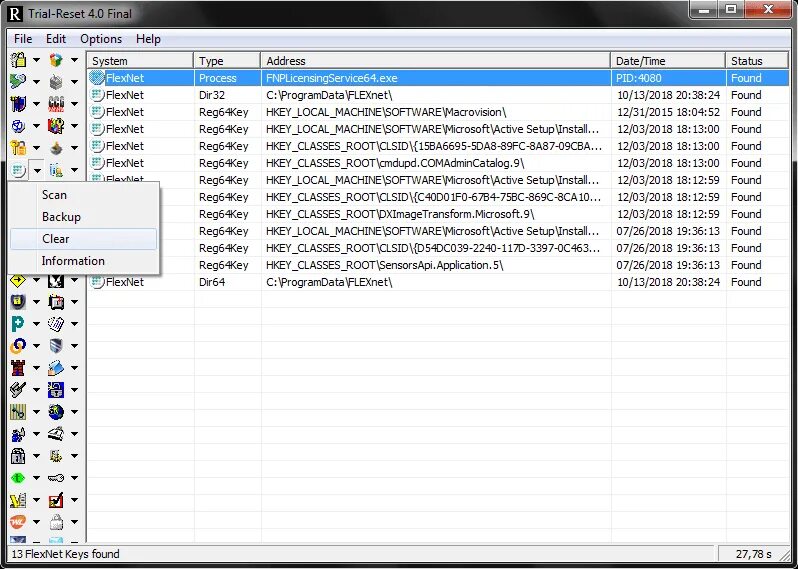The image size is (798, 569).
Task: Select the red CCG icon
Action: (x=56, y=104)
